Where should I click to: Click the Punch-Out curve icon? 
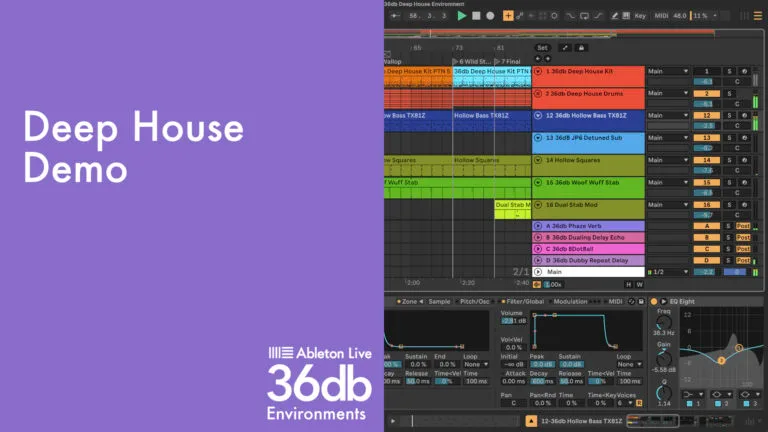pos(599,16)
